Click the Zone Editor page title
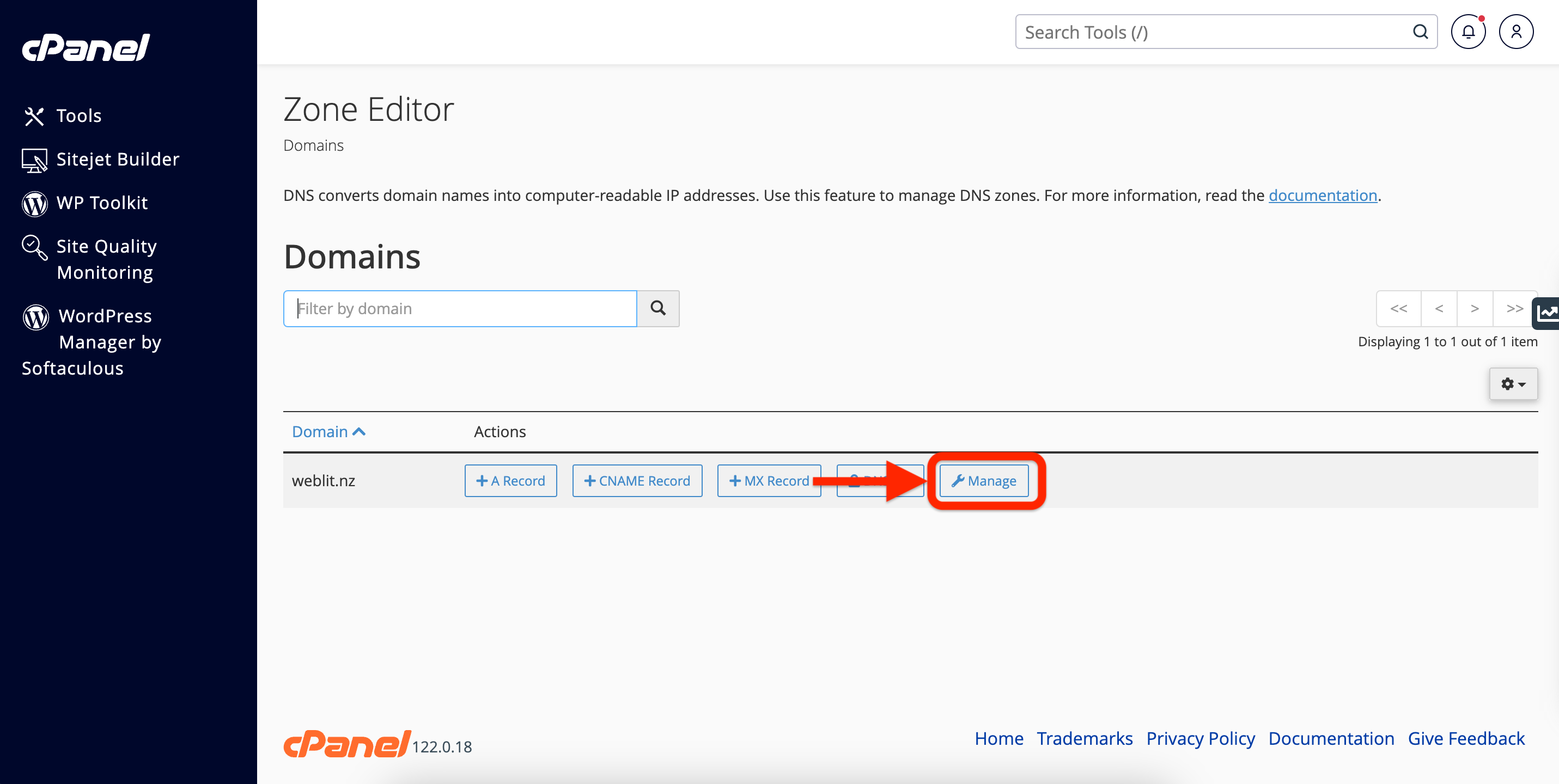Viewport: 1559px width, 784px height. coord(369,109)
